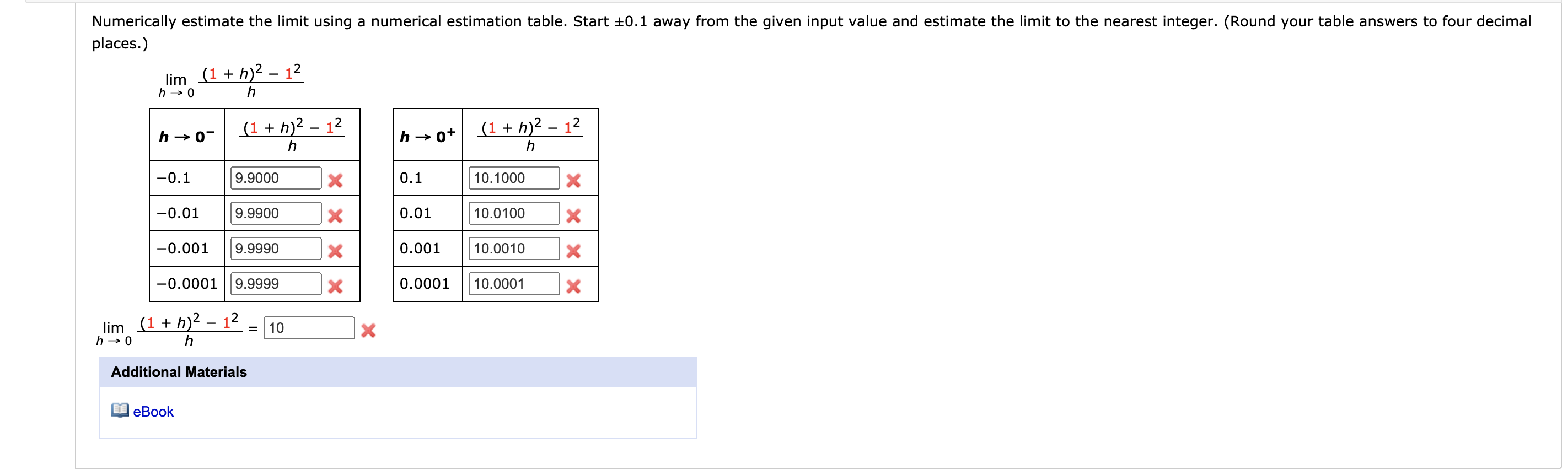The image size is (1568, 475).
Task: Select the answer field containing 9.9900
Action: [x=277, y=213]
